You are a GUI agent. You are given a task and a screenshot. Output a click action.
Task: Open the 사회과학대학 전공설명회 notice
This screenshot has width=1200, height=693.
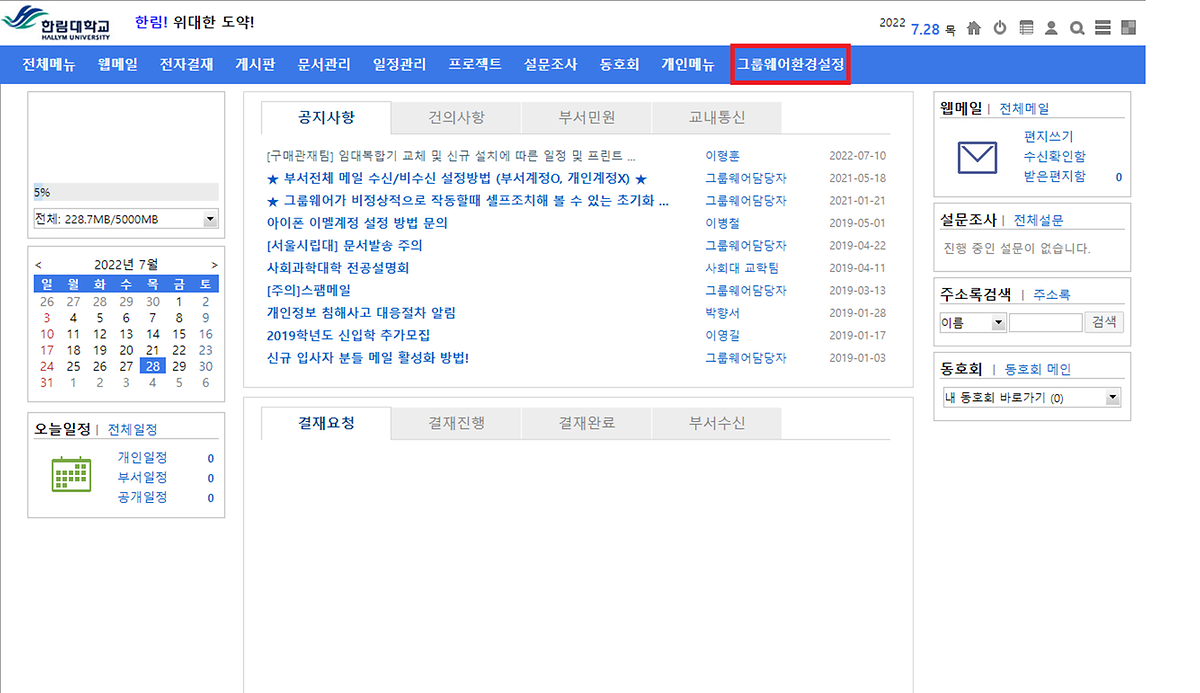338,268
